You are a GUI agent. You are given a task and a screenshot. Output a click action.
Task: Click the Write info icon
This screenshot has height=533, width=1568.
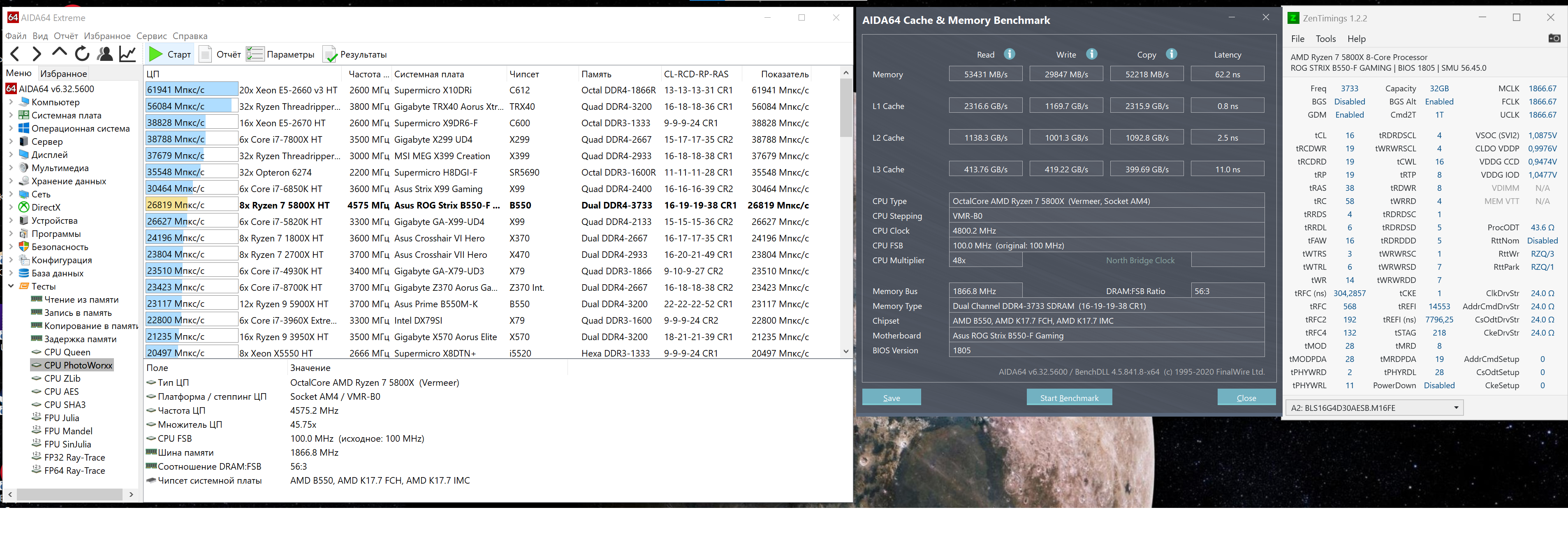[x=1092, y=54]
